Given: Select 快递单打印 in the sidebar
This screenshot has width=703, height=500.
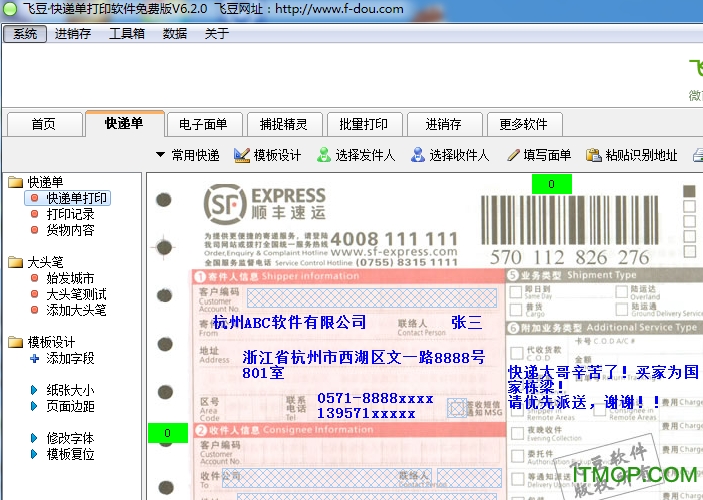Looking at the screenshot, I should 68,198.
